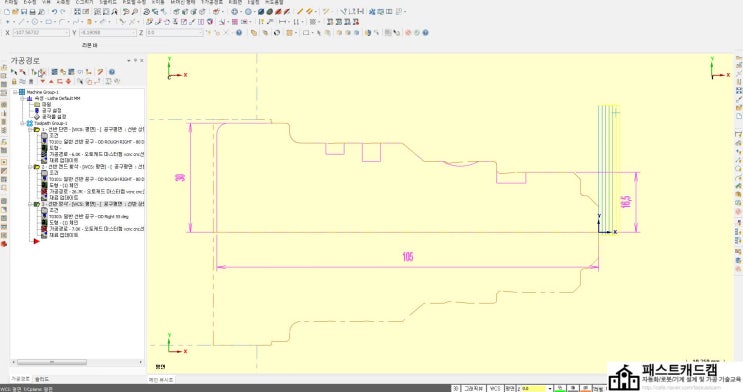Click the red down-arrow move icon
743x392 pixels.
coord(43,82)
